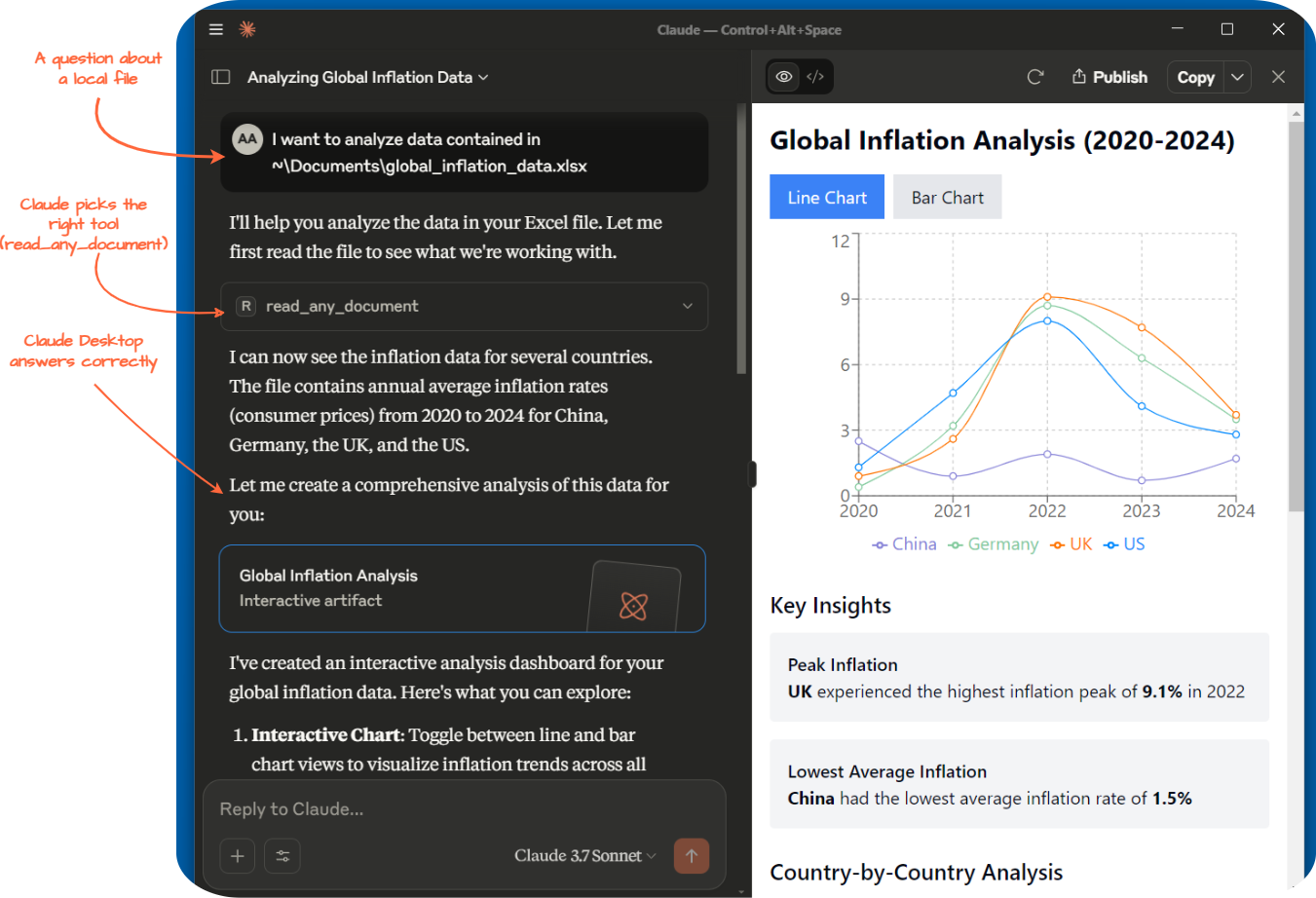Open the Claude 3.7 Sonnet model selector
This screenshot has height=898, width=1316.
(585, 856)
